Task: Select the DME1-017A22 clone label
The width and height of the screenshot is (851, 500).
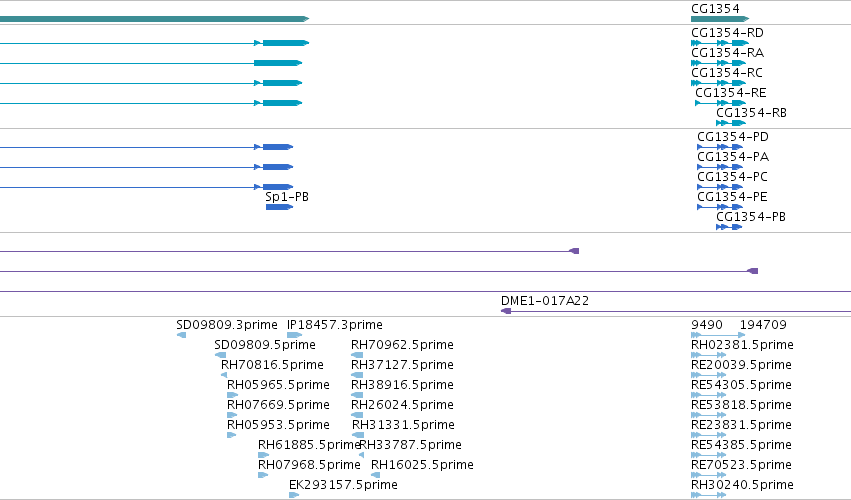Action: (x=545, y=301)
